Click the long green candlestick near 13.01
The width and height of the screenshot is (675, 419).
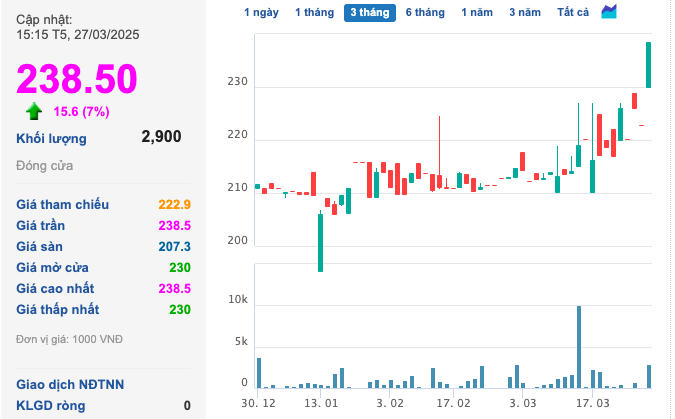(321, 241)
